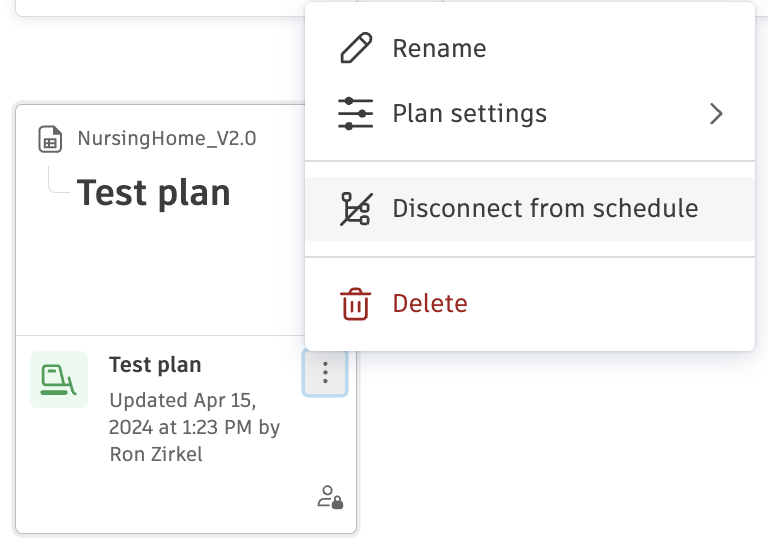Click the NursingHome_V2.0 schedule name
The height and width of the screenshot is (552, 768).
click(x=167, y=139)
